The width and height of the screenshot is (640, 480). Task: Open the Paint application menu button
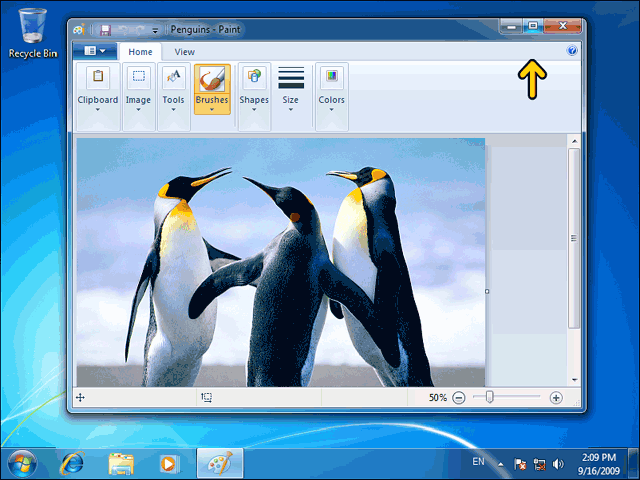[x=95, y=51]
